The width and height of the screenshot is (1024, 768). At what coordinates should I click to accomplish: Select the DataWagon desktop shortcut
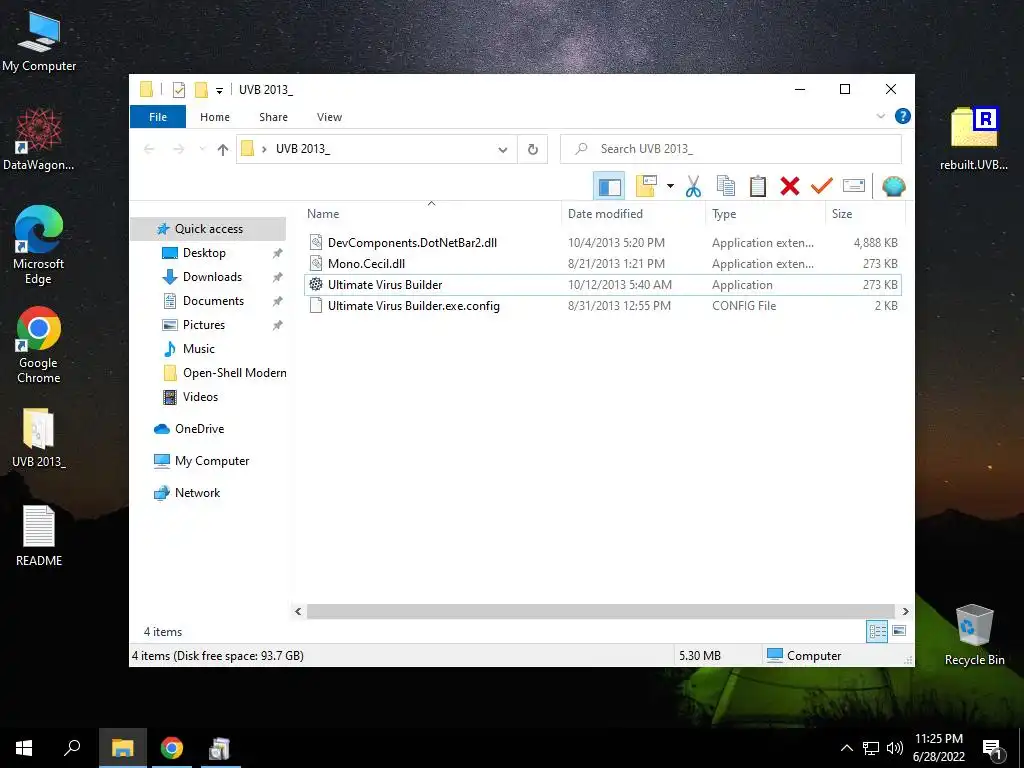point(39,140)
